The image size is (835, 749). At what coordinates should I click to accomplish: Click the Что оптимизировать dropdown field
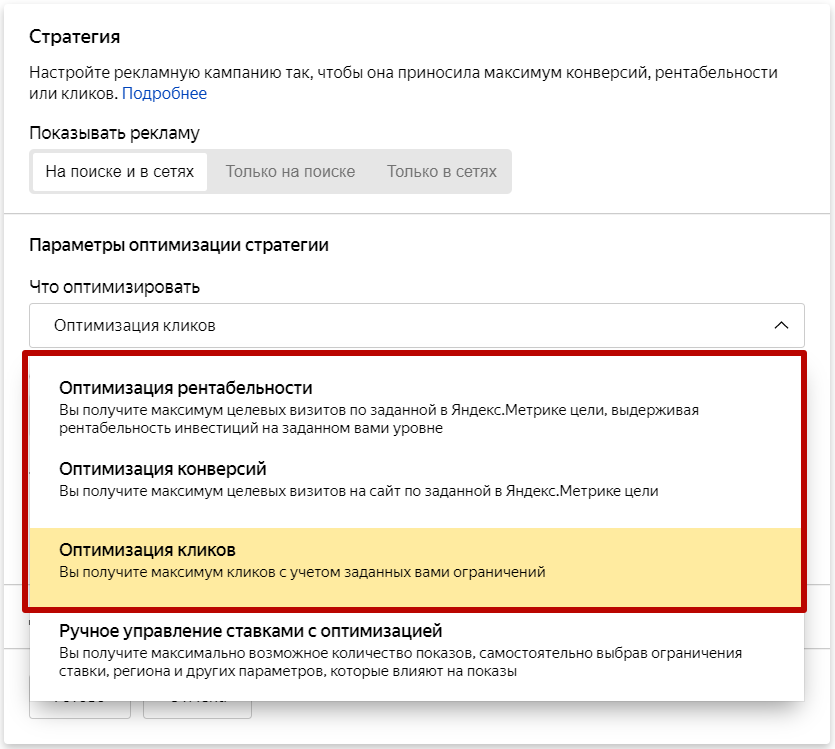400,326
